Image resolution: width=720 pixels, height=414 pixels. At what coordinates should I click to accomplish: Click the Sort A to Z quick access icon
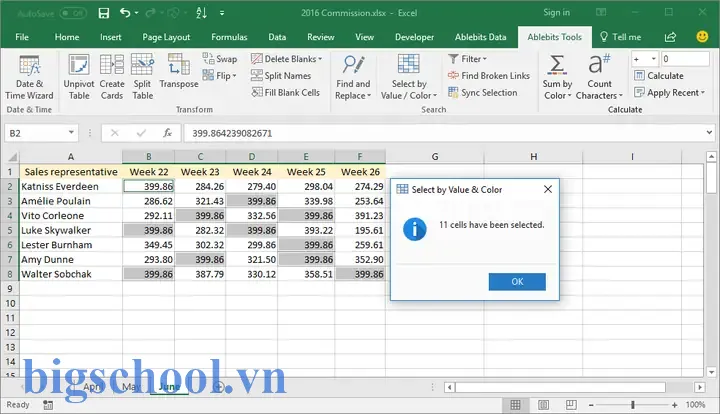[201, 13]
